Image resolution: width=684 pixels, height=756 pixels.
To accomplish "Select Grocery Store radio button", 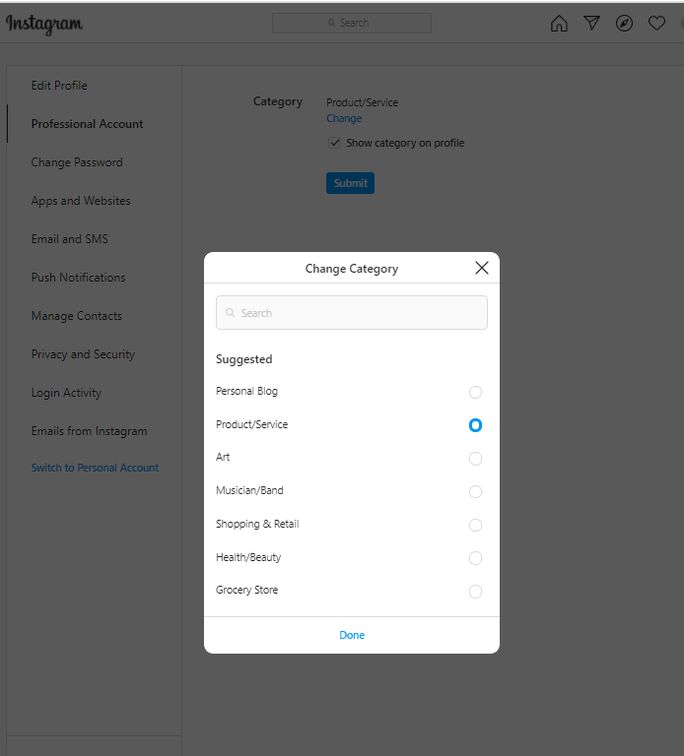I will pos(475,591).
